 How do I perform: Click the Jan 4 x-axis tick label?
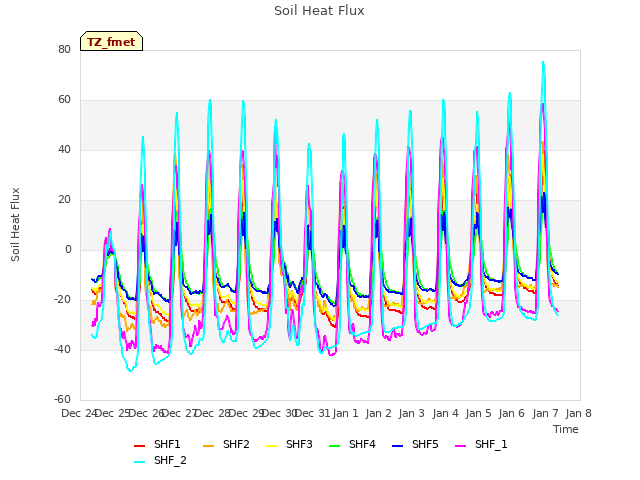[445, 413]
